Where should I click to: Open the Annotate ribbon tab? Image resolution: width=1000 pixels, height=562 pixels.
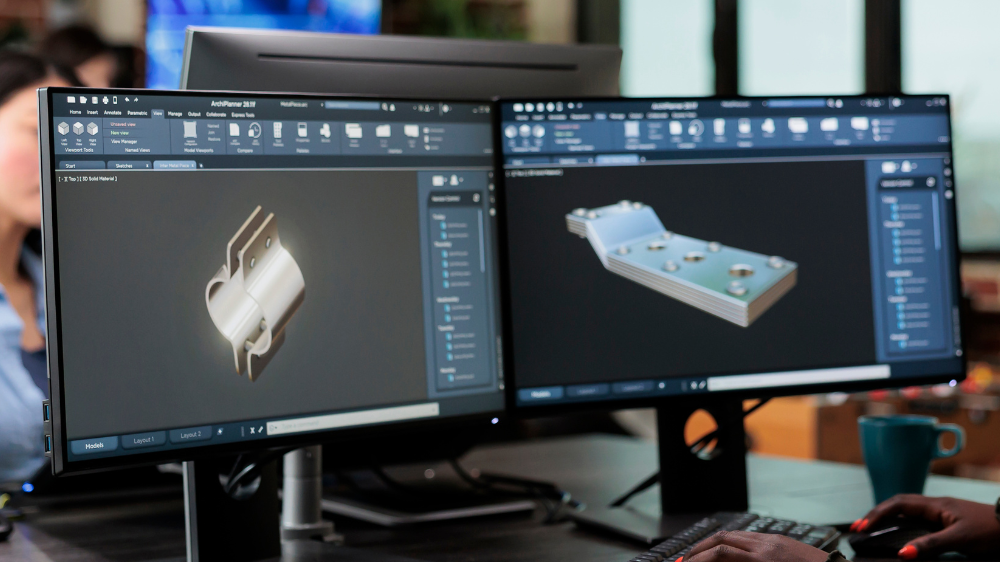[113, 113]
